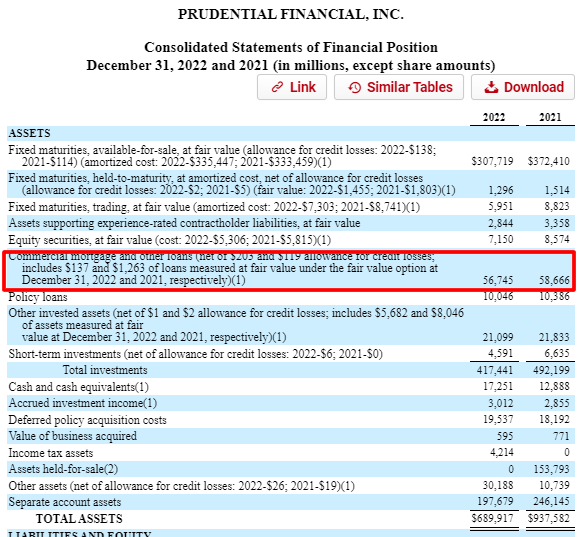Select the 21,833 other invested assets value
Viewport: 580px width, 537px height.
(x=554, y=337)
